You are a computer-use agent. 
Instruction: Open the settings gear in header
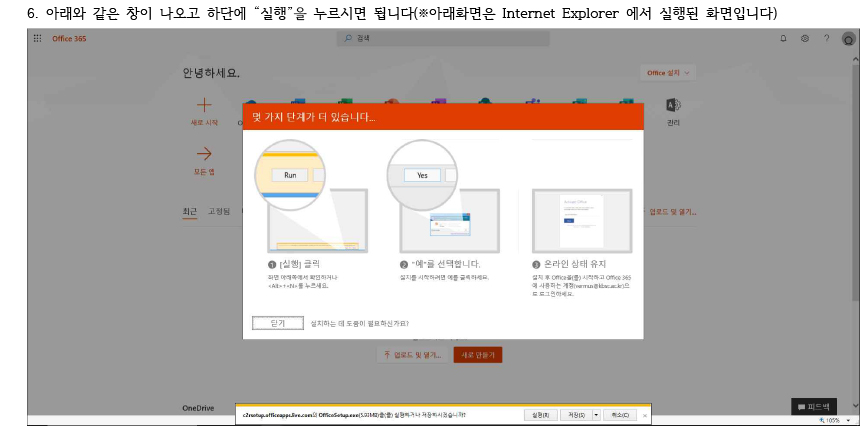pos(805,38)
